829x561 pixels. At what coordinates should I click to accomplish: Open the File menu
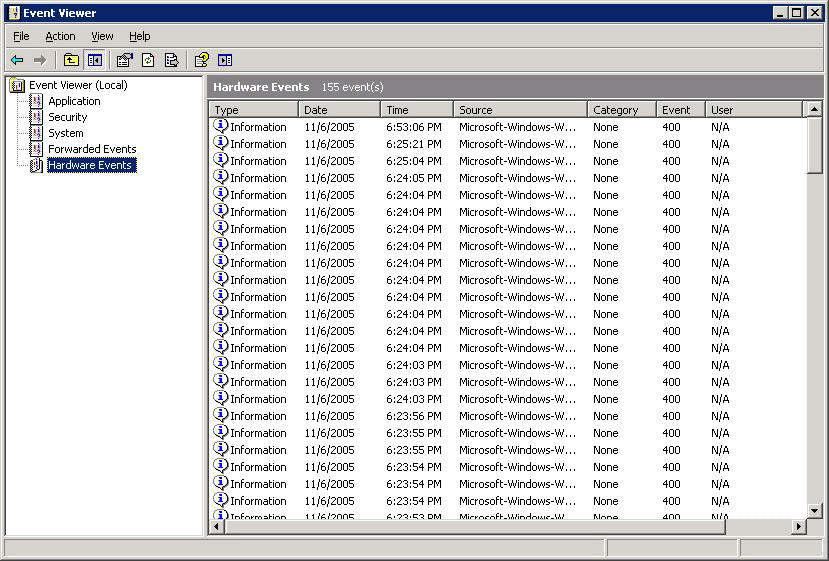pyautogui.click(x=21, y=36)
